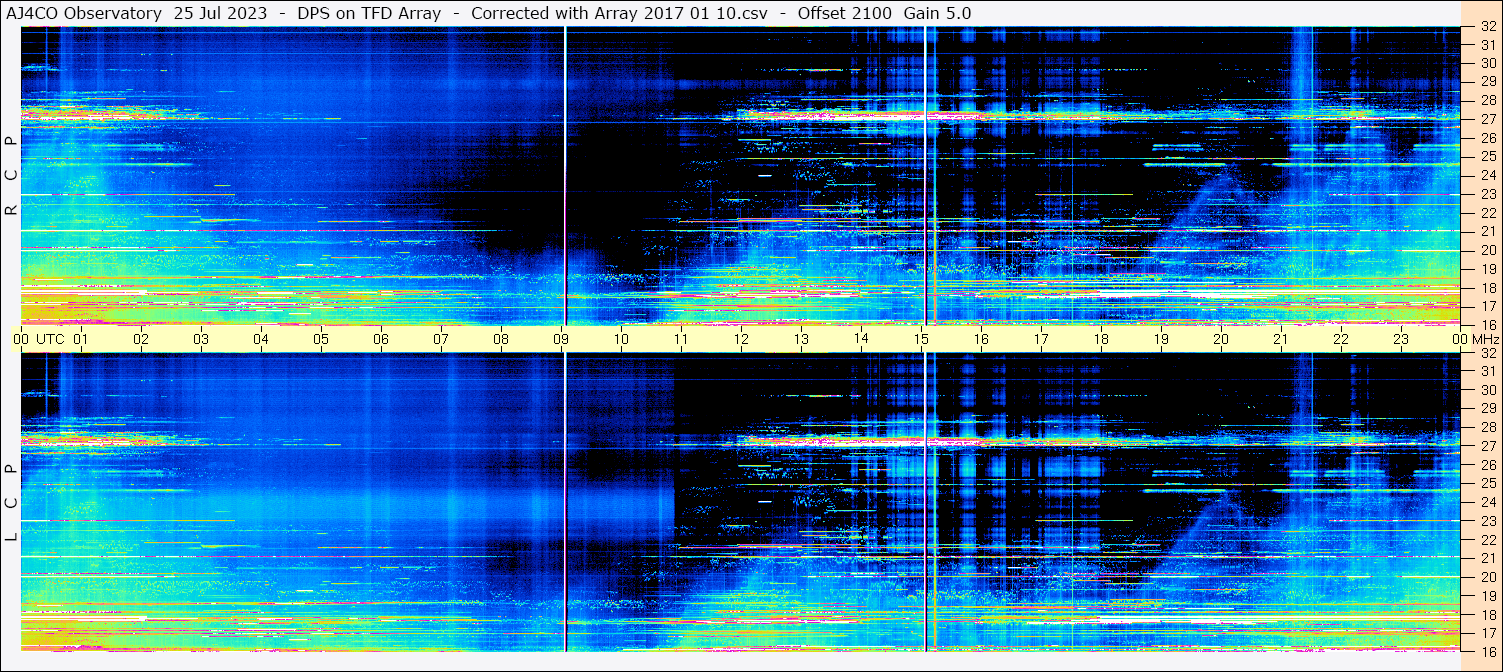The image size is (1503, 672).
Task: Click the L C P panel label
Action: point(11,504)
